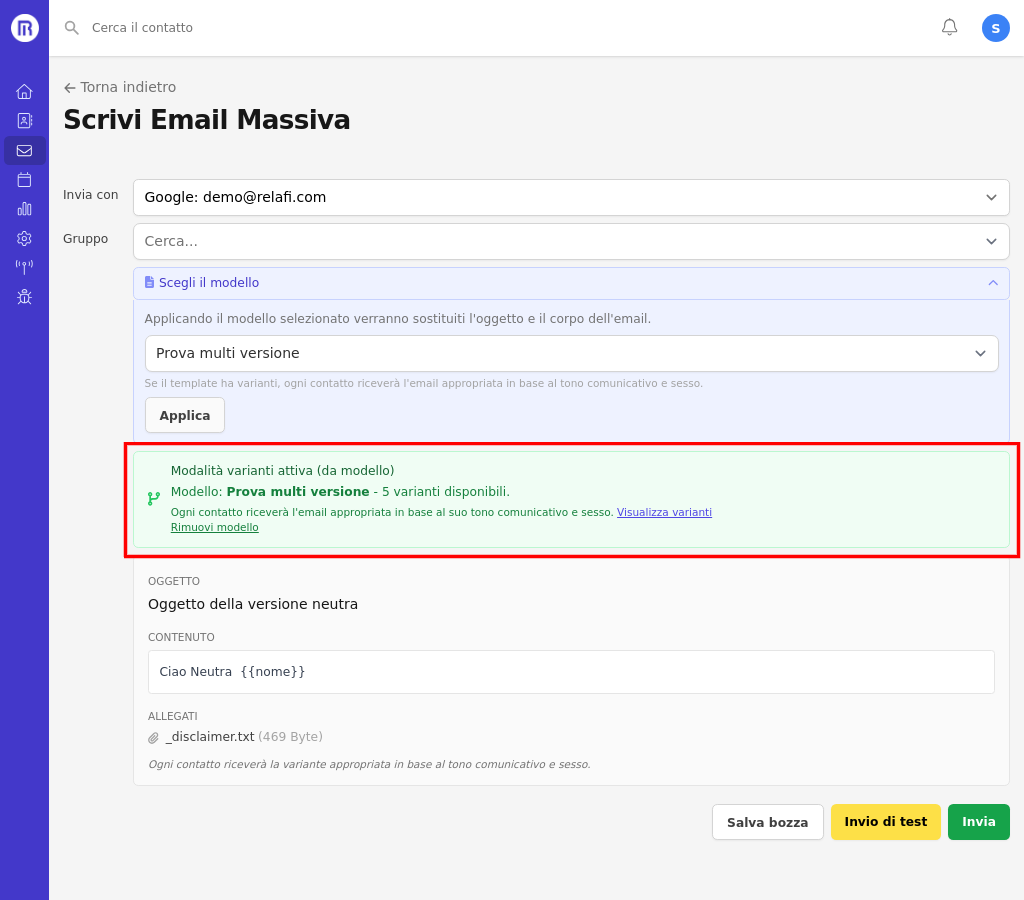Open the Home sidebar icon
Viewport: 1024px width, 900px height.
(24, 91)
